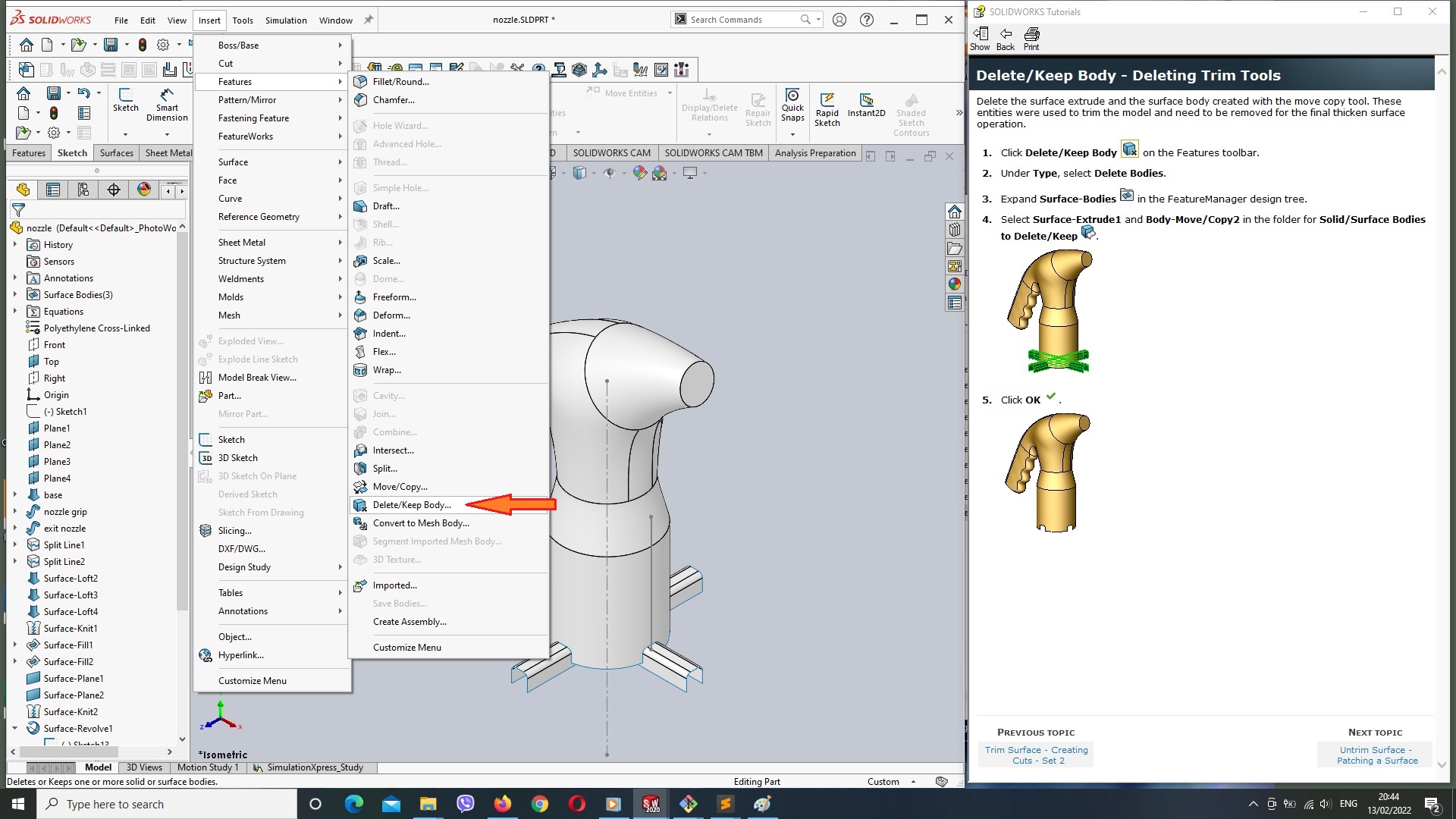Open the Tools menu in the menu bar
This screenshot has width=1456, height=819.
tap(243, 20)
